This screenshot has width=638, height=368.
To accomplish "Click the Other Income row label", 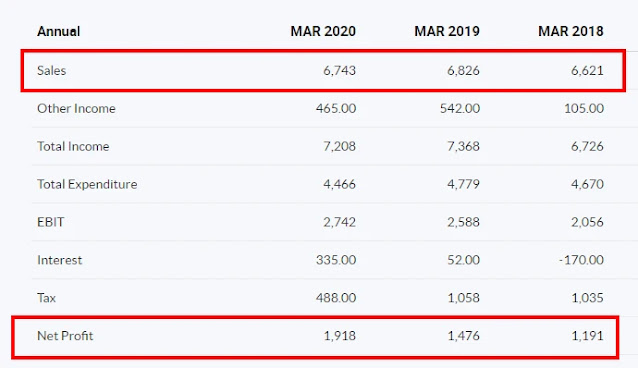I will pyautogui.click(x=76, y=108).
